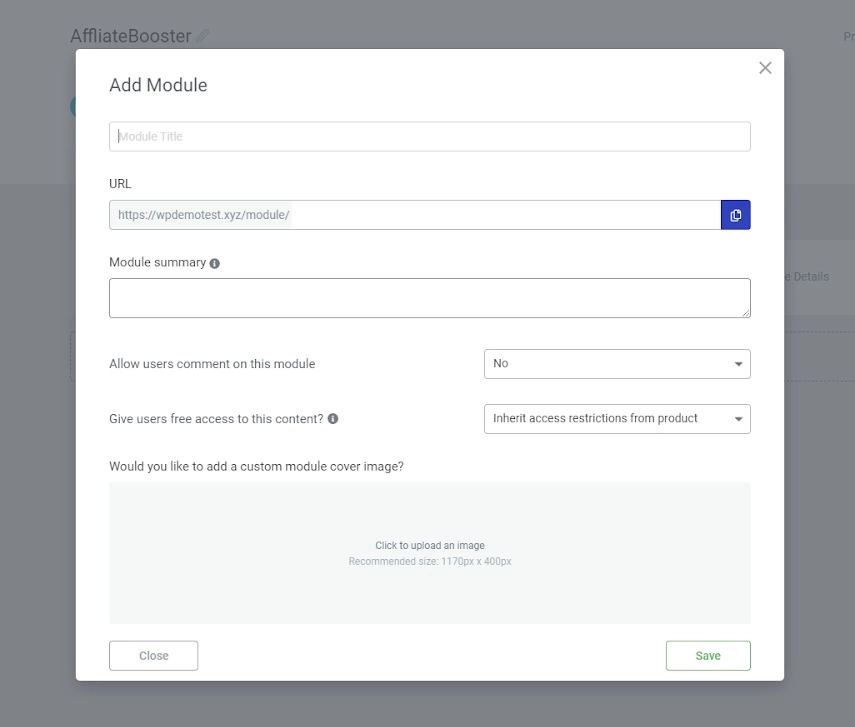Screen dimensions: 855x727
Task: Copy the module URL with clipboard icon
Action: [x=735, y=215]
